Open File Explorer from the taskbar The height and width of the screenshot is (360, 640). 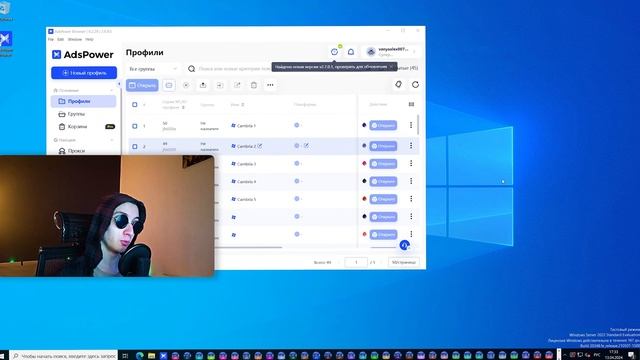[151, 356]
